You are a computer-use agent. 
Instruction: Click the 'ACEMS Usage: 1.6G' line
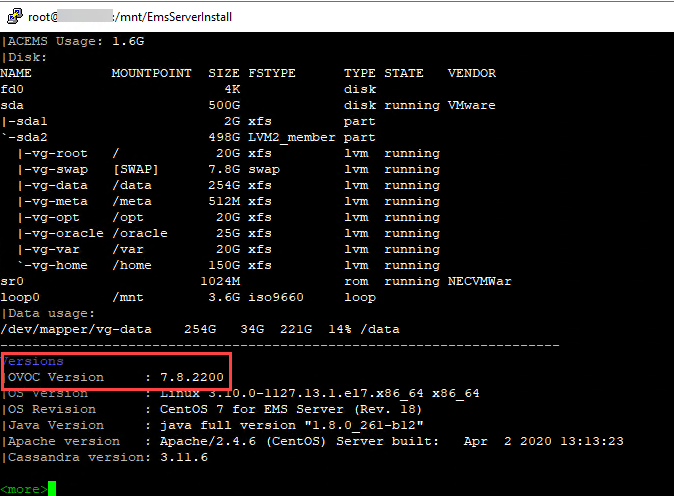73,41
